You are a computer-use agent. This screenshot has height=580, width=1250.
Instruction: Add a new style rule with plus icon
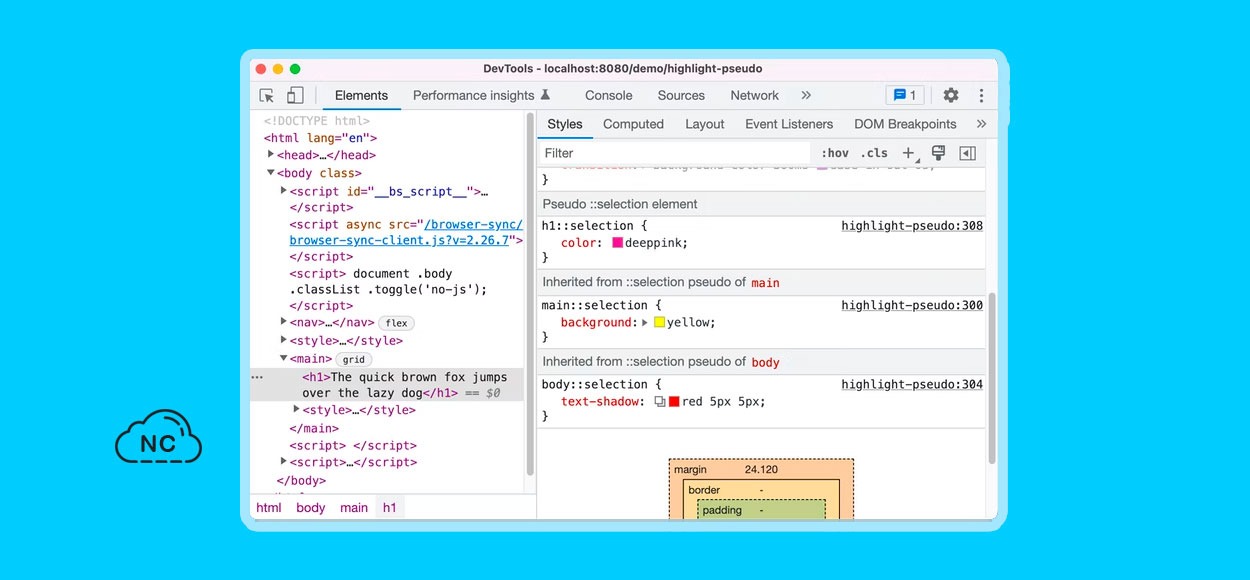coord(909,153)
